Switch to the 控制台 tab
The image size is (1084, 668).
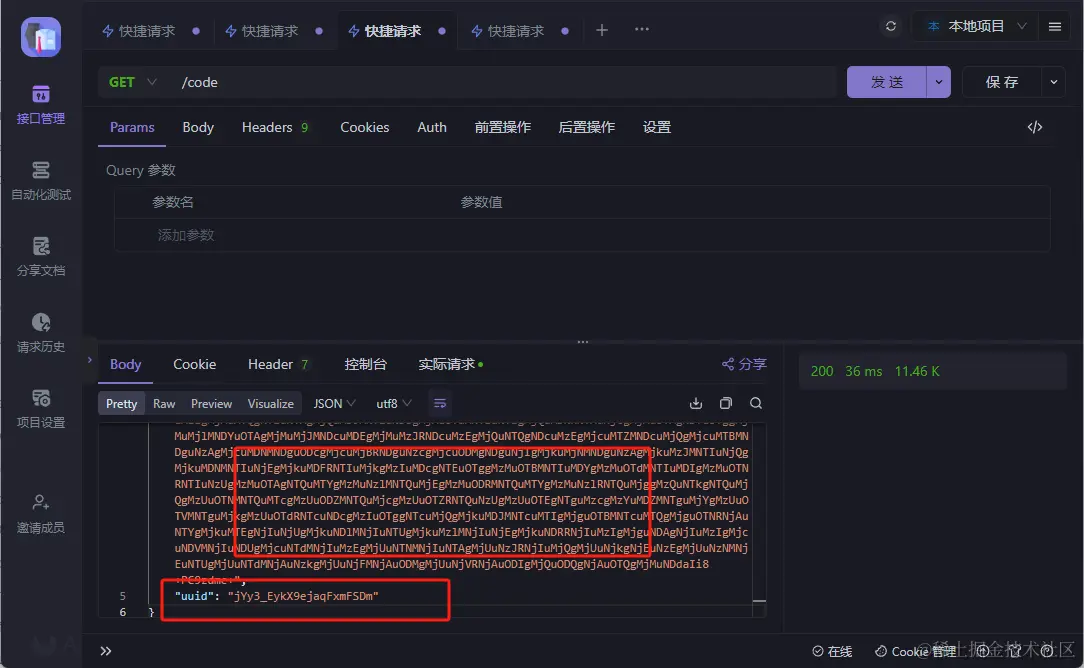[366, 364]
